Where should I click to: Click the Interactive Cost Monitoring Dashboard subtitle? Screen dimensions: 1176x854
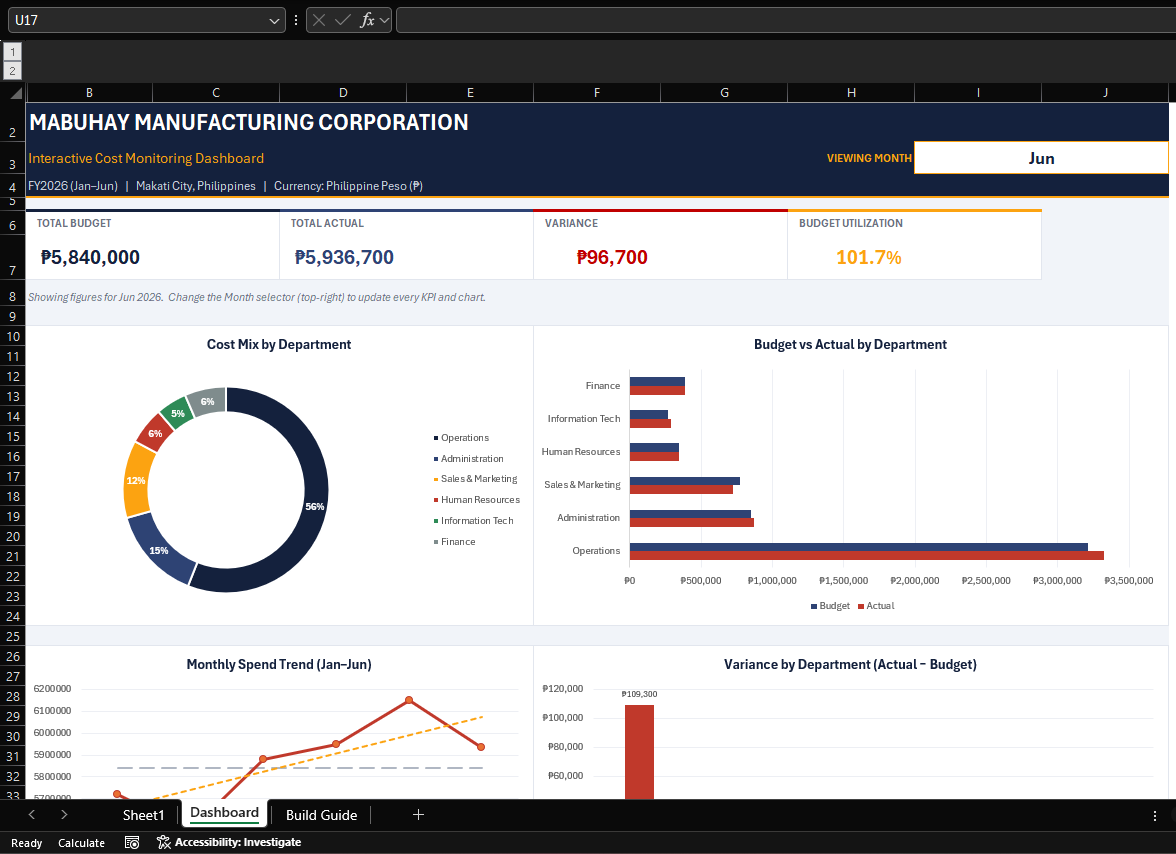pos(146,158)
